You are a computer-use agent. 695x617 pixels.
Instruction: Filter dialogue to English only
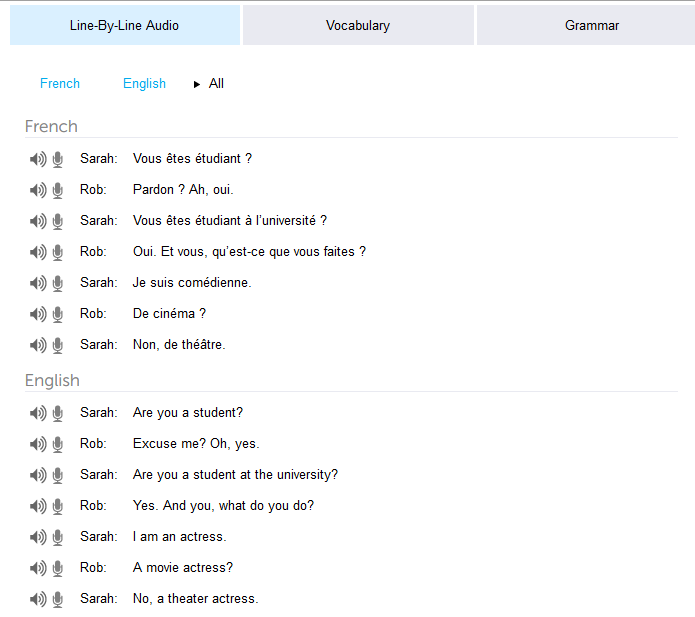coord(144,84)
